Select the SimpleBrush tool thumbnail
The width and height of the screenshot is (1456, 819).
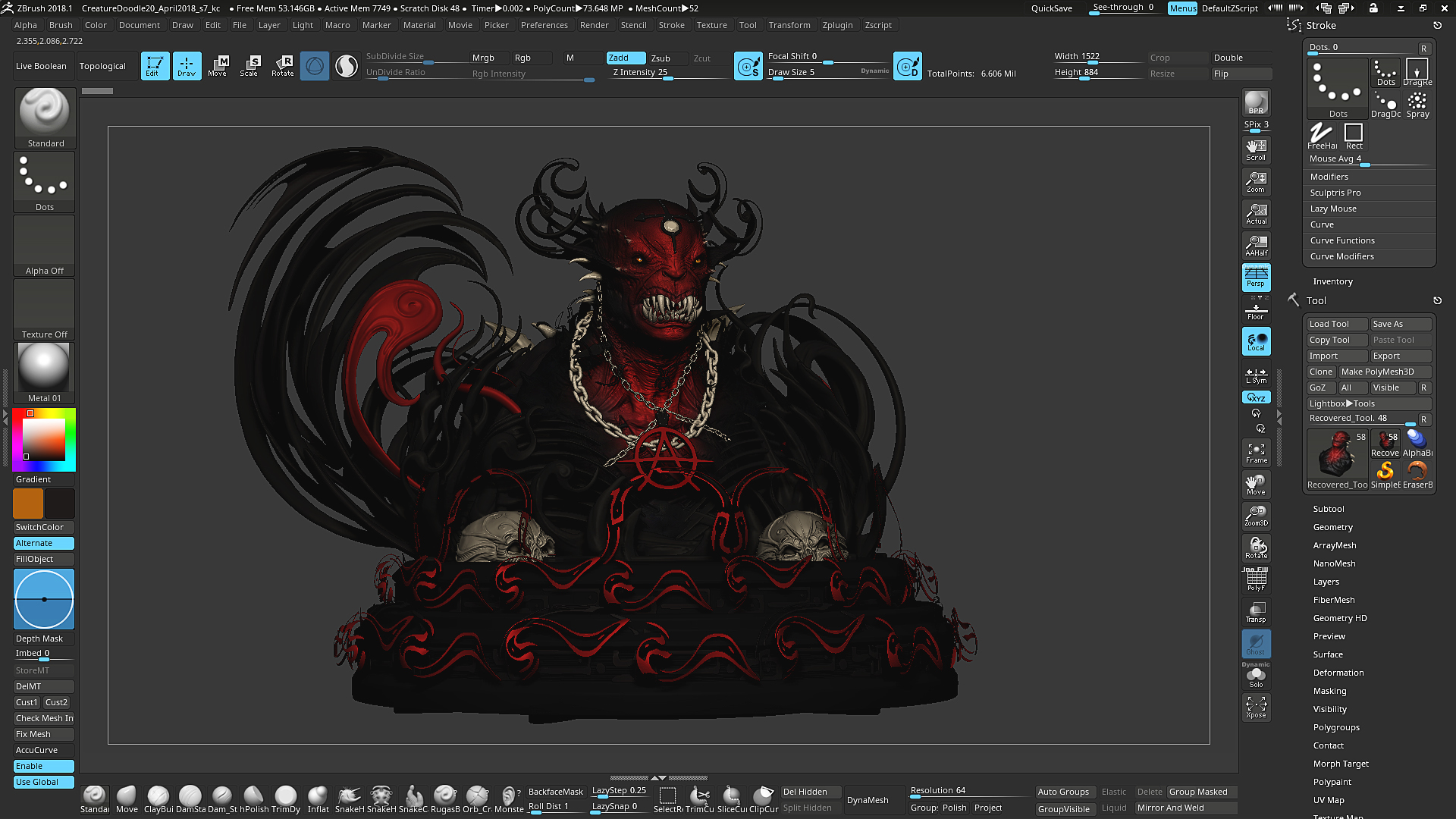coord(1385,475)
